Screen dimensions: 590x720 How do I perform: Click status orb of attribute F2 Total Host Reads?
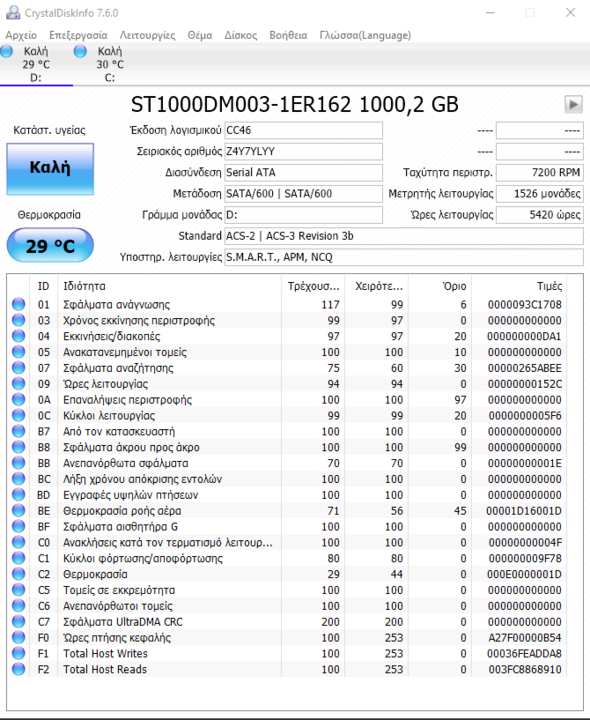click(x=18, y=669)
